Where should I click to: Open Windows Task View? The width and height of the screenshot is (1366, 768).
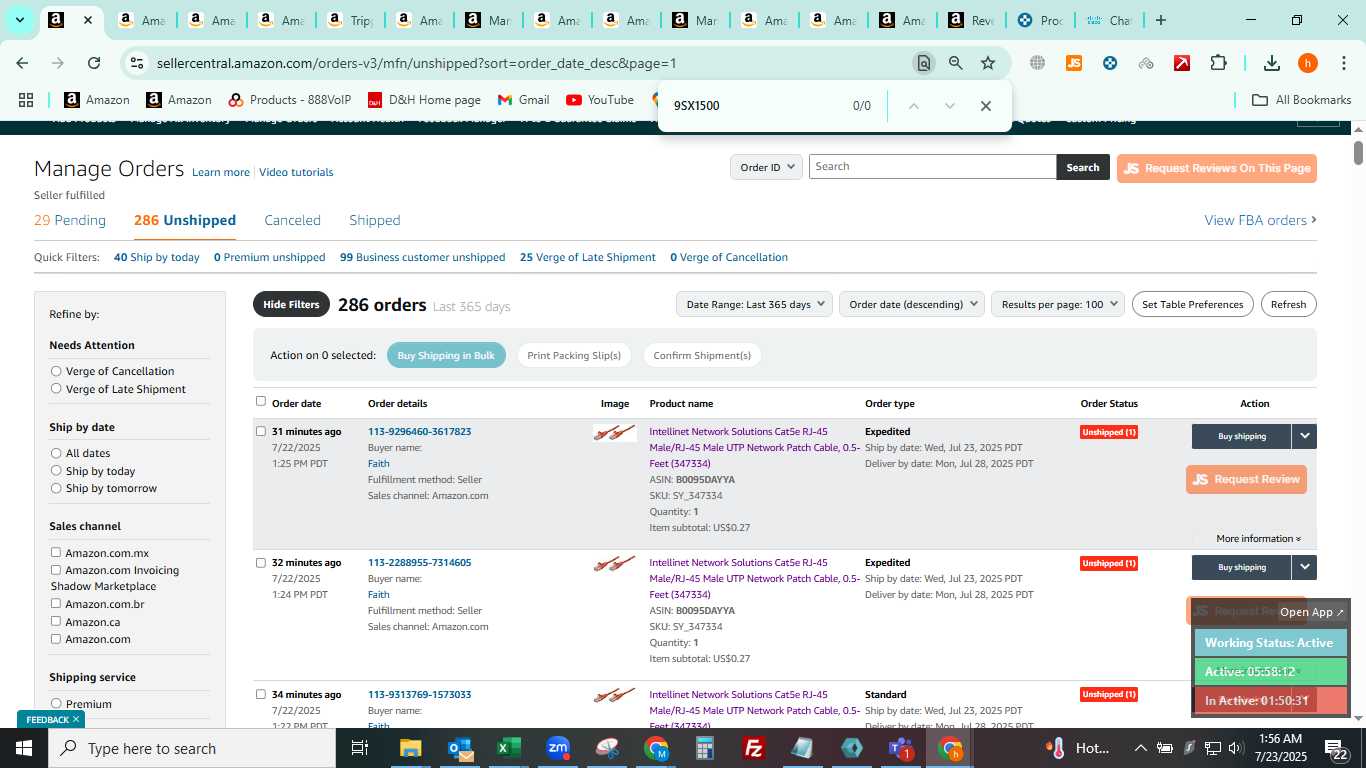pyautogui.click(x=360, y=748)
